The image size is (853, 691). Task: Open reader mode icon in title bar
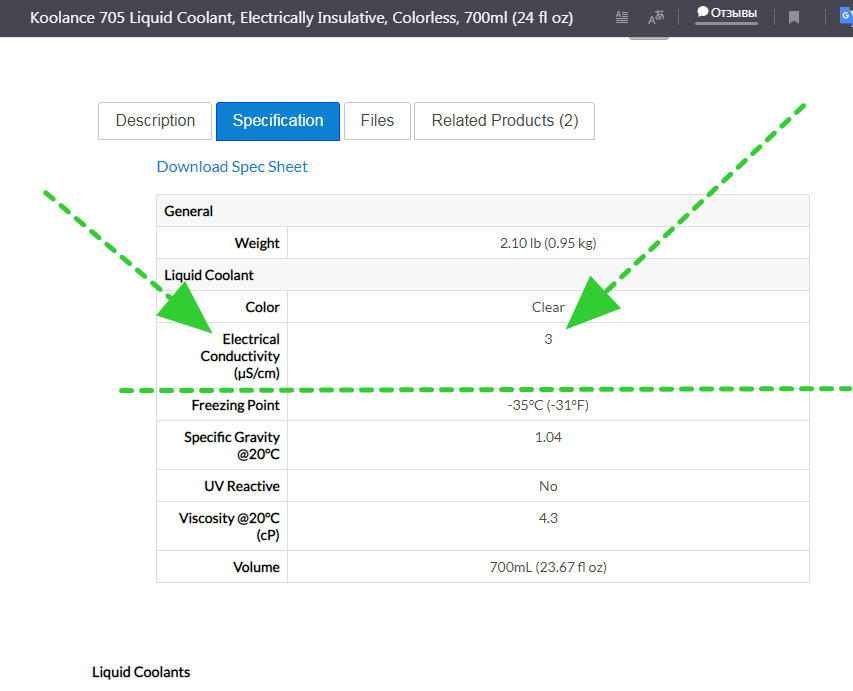point(622,17)
